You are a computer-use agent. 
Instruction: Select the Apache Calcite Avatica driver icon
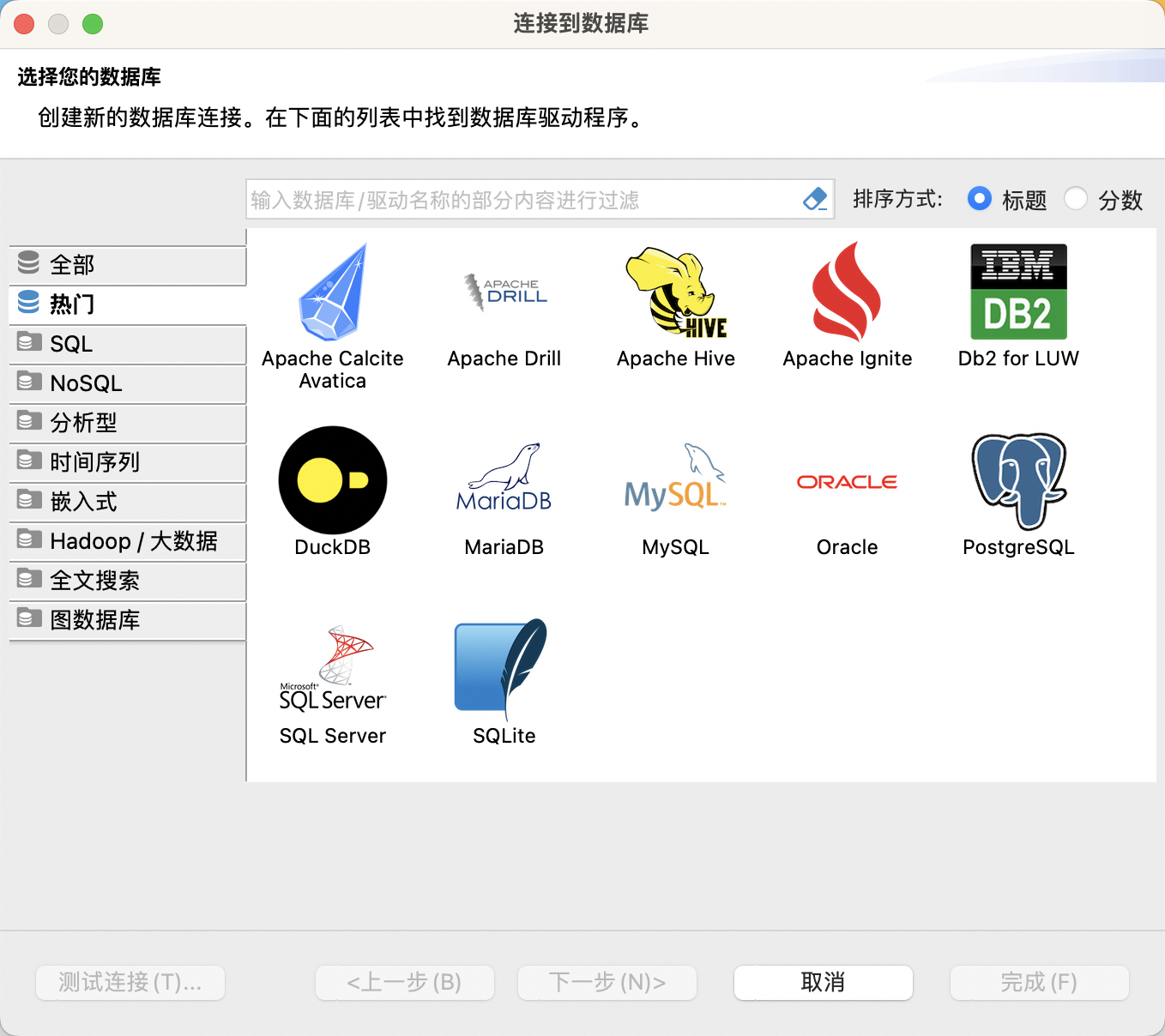[x=333, y=292]
